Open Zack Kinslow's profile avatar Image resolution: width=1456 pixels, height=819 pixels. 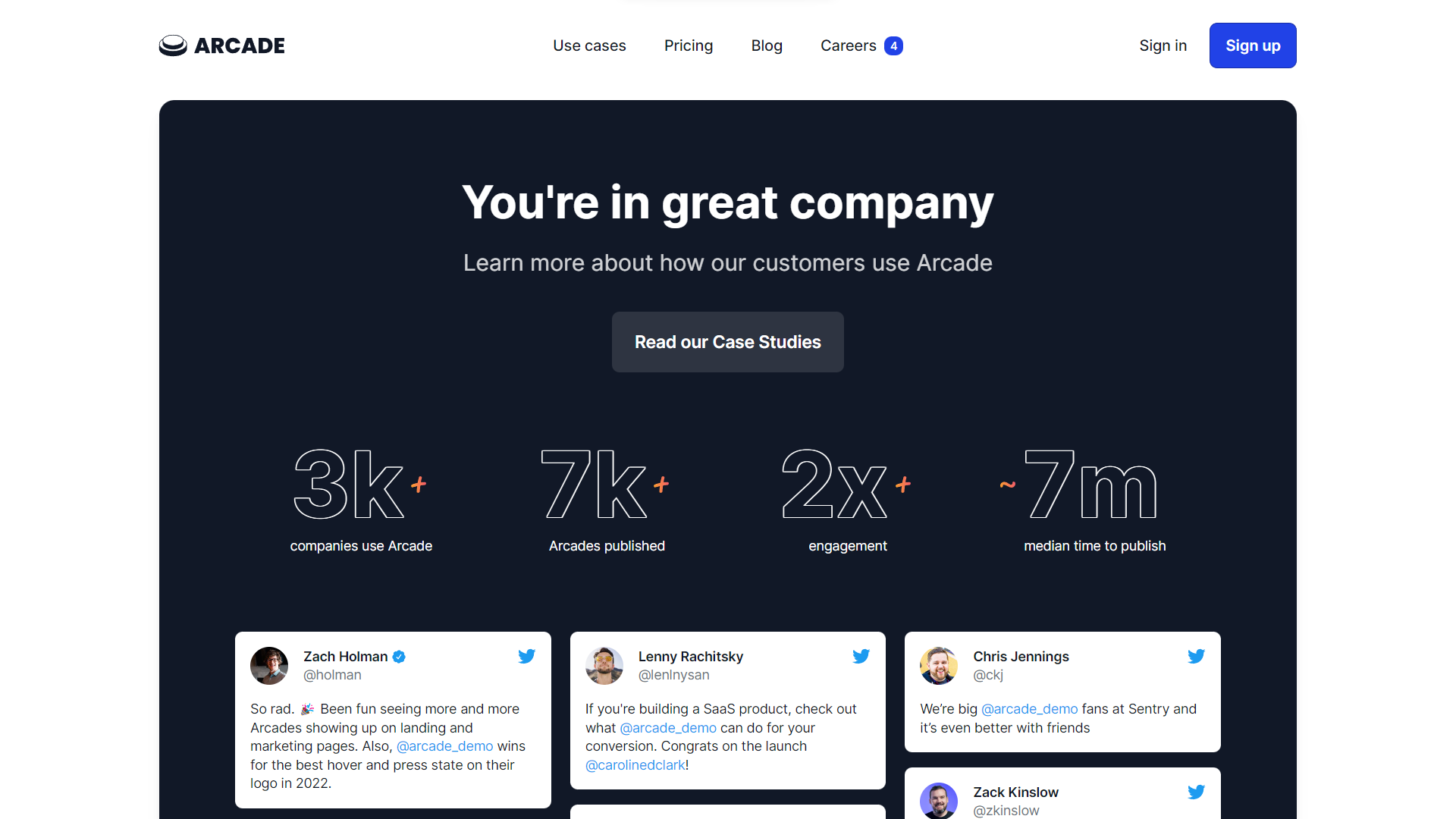click(x=939, y=801)
